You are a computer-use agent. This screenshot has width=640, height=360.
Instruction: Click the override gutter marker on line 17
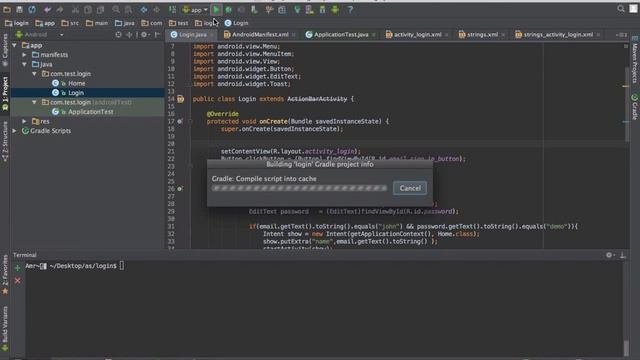click(180, 121)
